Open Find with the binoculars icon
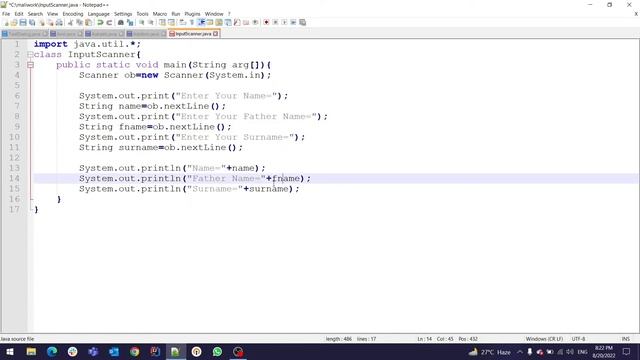This screenshot has height=360, width=640. 120,22
